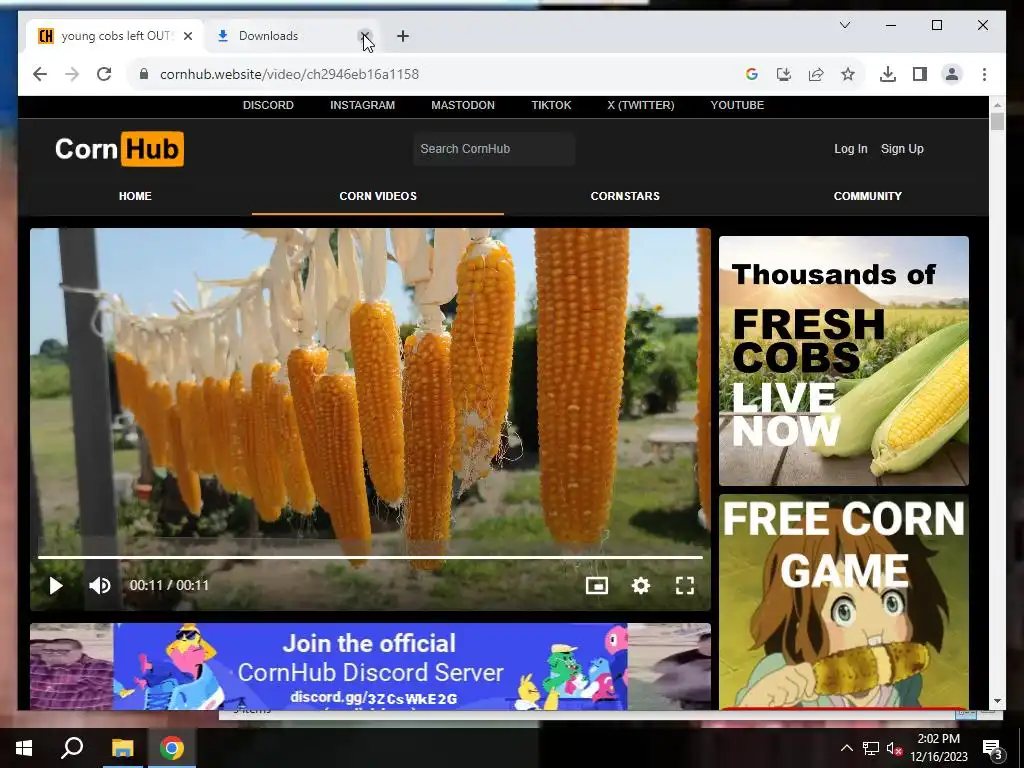The height and width of the screenshot is (768, 1024).
Task: Open the Windows Start menu
Action: (x=24, y=748)
